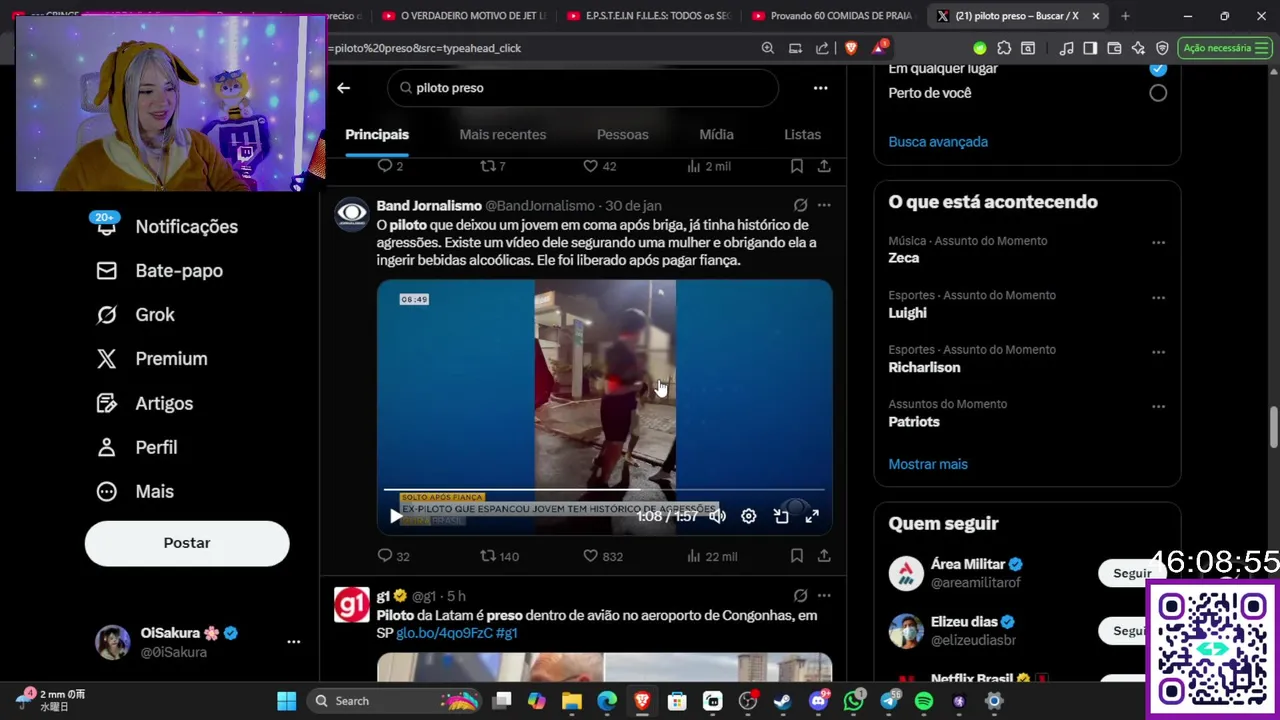The width and height of the screenshot is (1280, 720).
Task: Open Band Jornalismo profile avatar
Action: point(352,214)
